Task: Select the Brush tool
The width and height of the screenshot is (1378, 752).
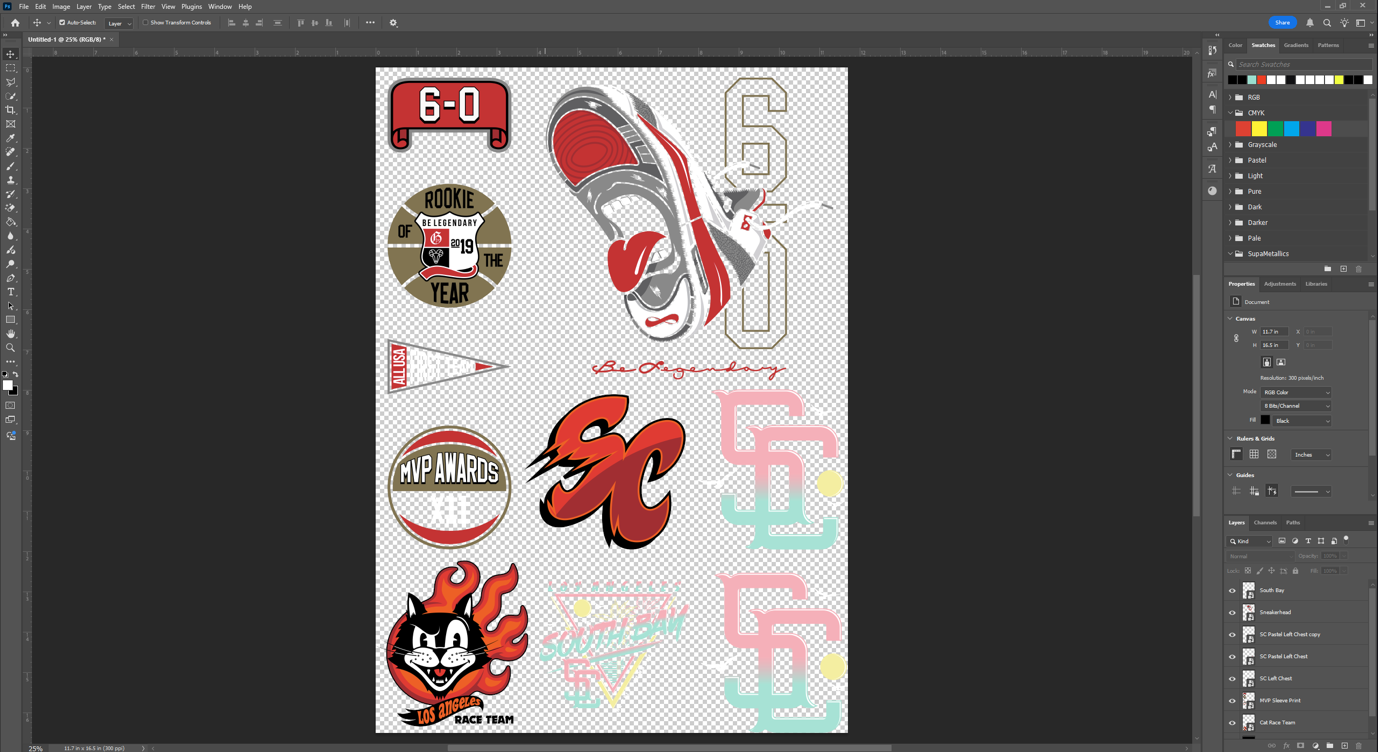Action: [x=11, y=166]
